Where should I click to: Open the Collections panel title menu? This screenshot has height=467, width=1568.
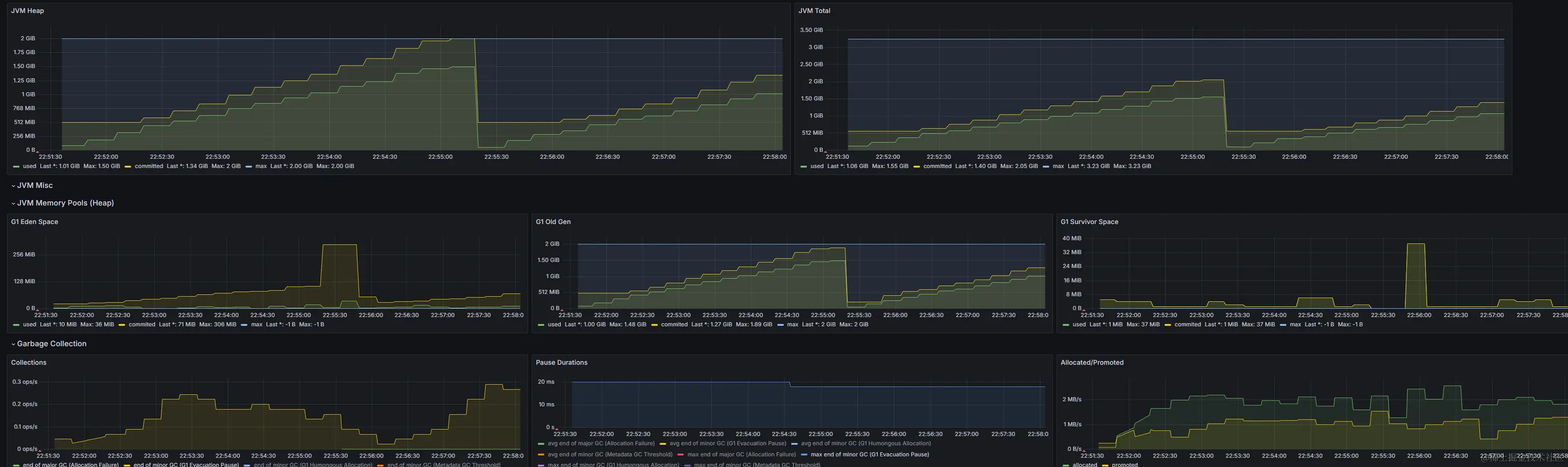(29, 362)
